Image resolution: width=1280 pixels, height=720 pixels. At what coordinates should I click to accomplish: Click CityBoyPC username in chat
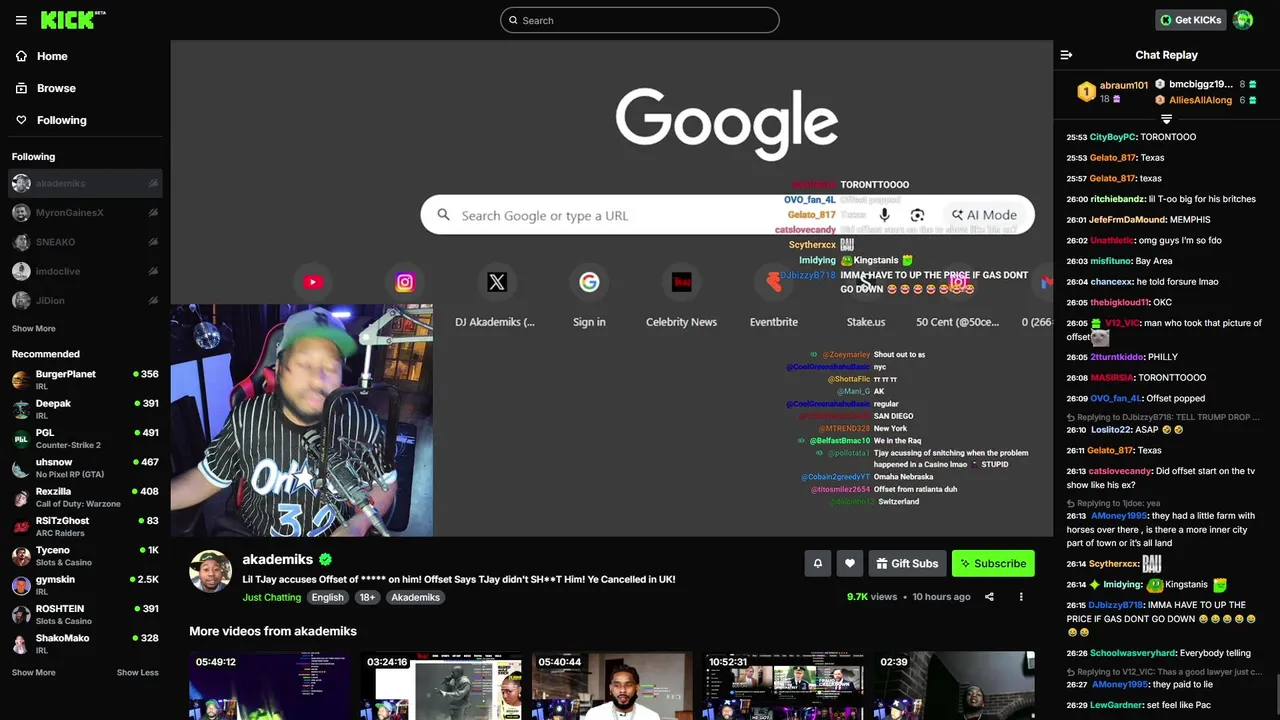(x=1113, y=137)
